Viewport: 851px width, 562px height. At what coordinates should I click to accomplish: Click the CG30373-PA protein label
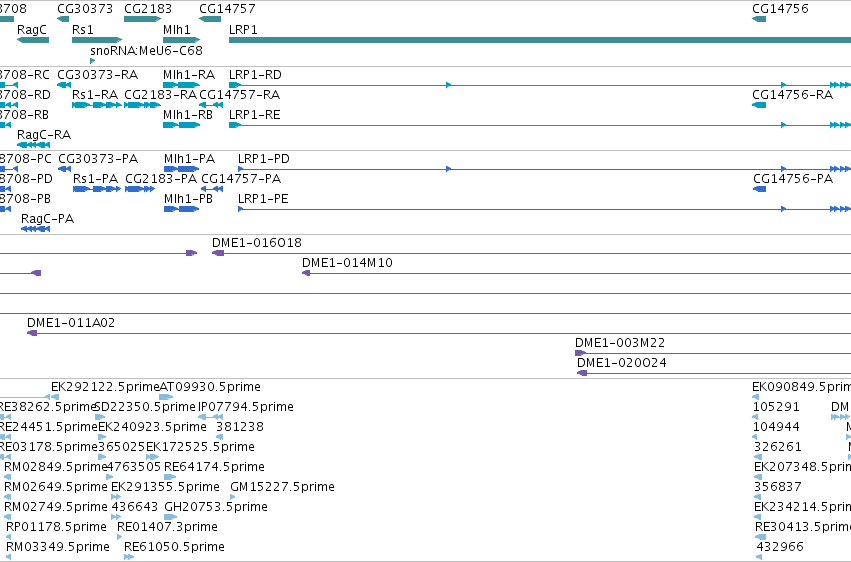98,158
